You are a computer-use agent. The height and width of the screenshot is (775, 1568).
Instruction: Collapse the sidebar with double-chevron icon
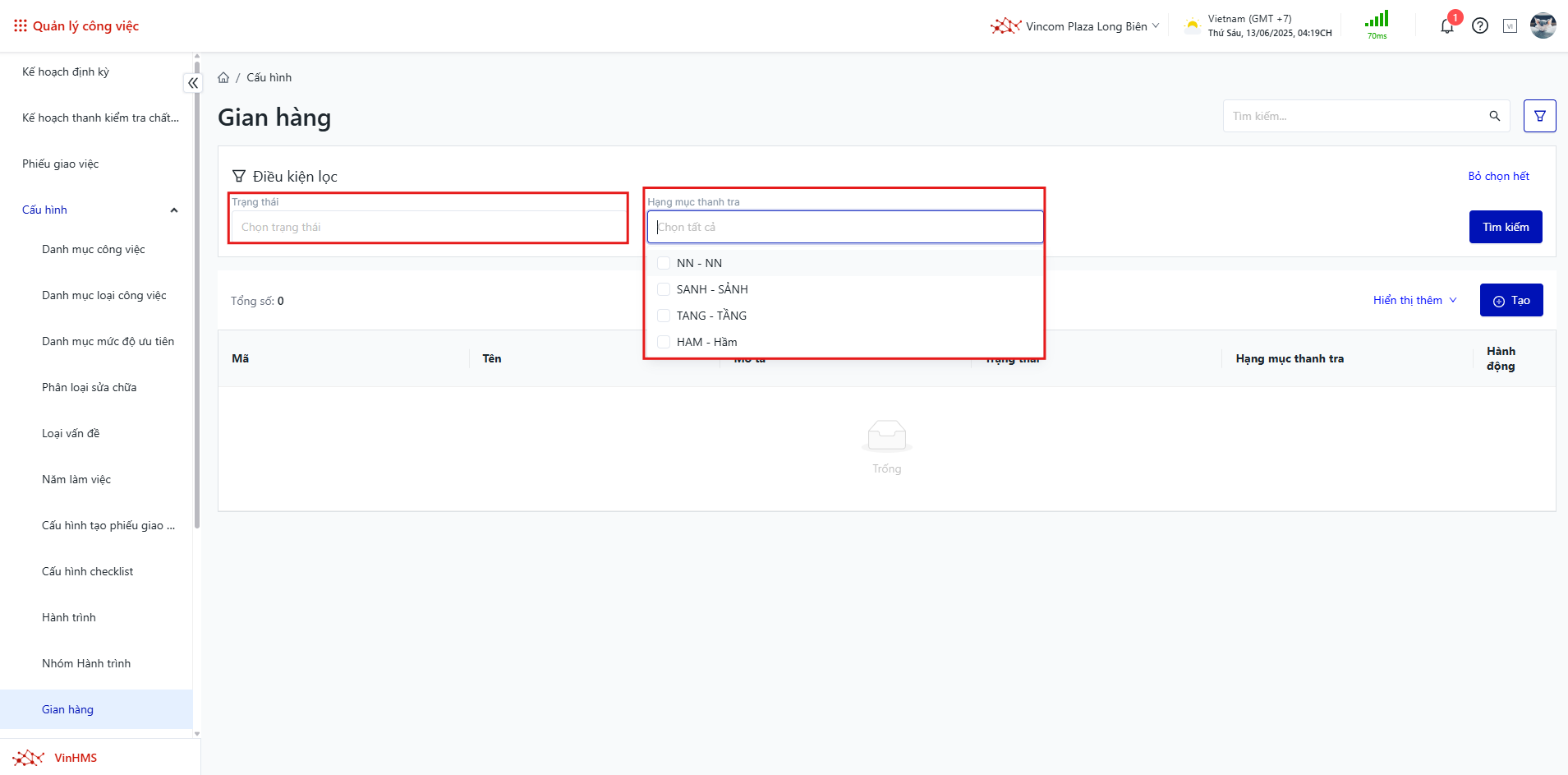click(193, 83)
